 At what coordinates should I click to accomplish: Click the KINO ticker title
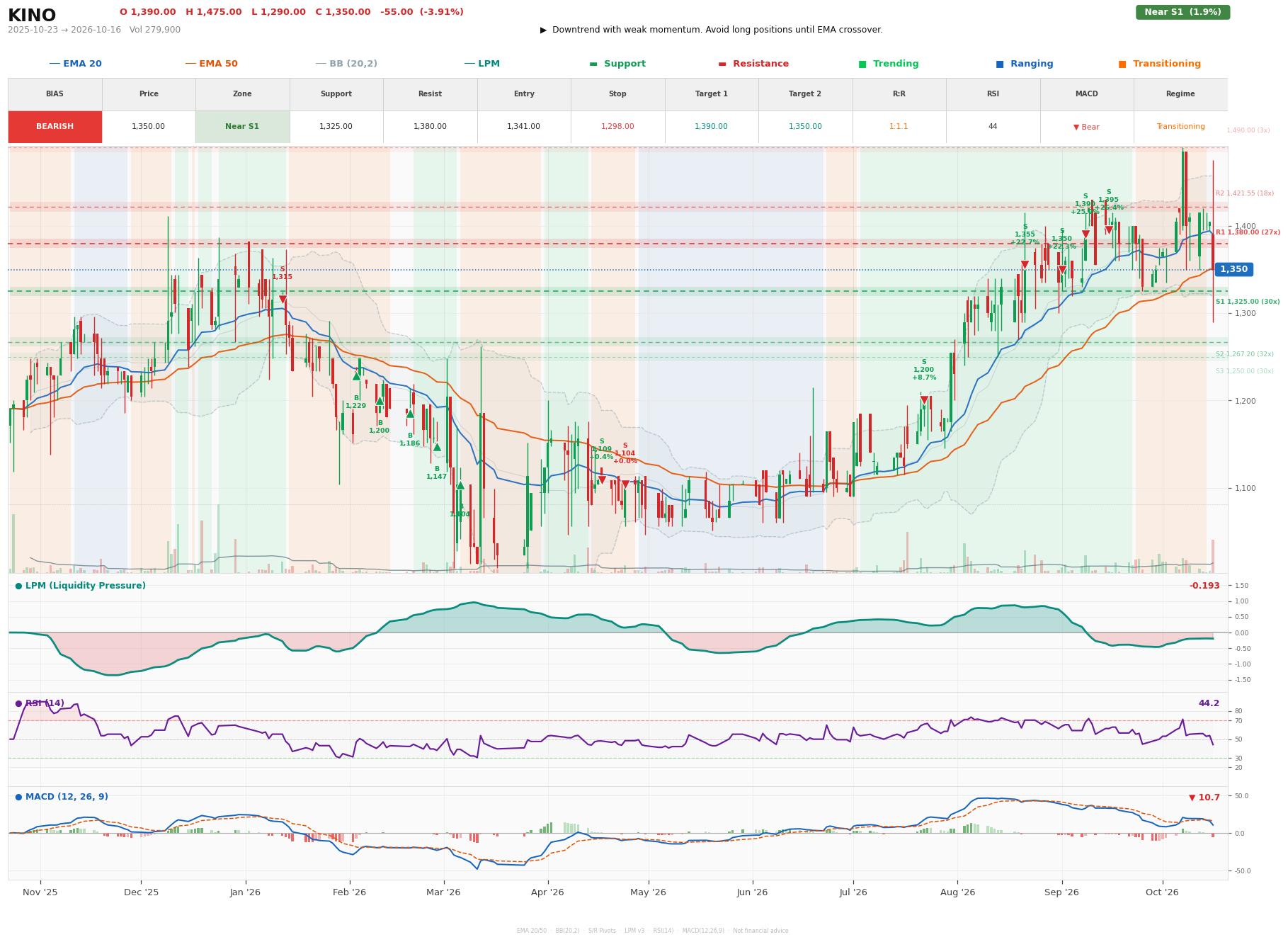click(x=32, y=16)
